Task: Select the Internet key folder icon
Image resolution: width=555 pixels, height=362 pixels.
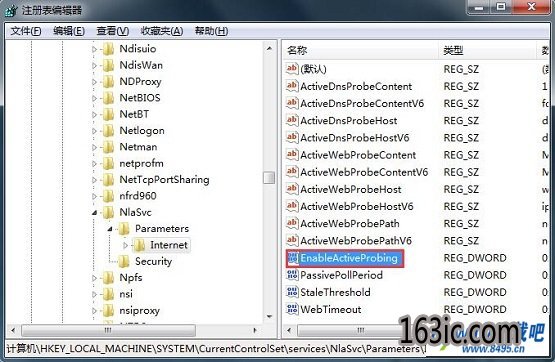Action: (139, 245)
